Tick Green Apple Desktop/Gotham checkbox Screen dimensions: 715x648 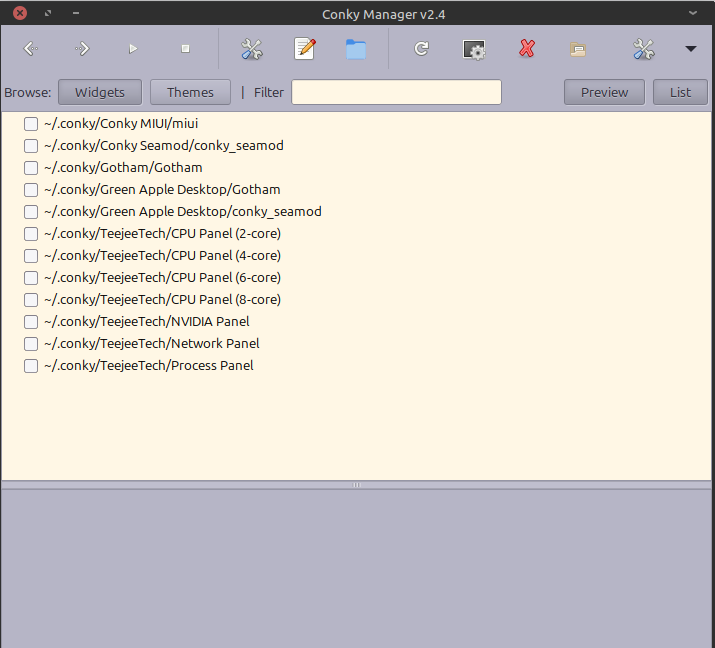click(x=31, y=190)
